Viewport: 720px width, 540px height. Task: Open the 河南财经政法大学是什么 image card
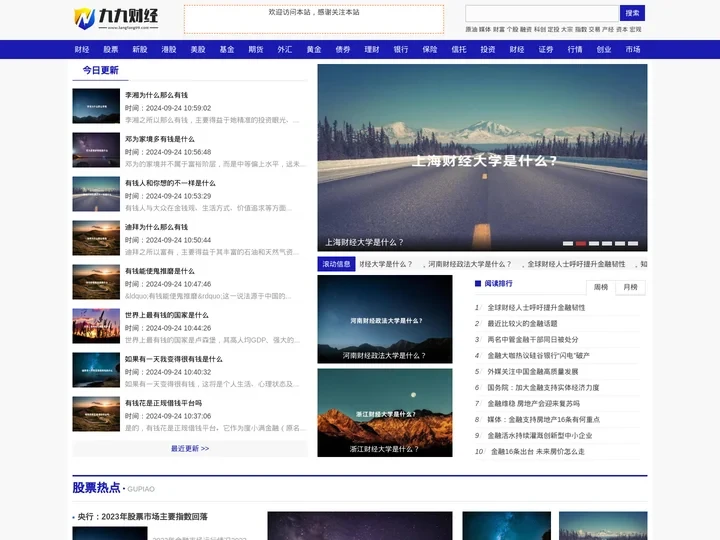(x=385, y=319)
